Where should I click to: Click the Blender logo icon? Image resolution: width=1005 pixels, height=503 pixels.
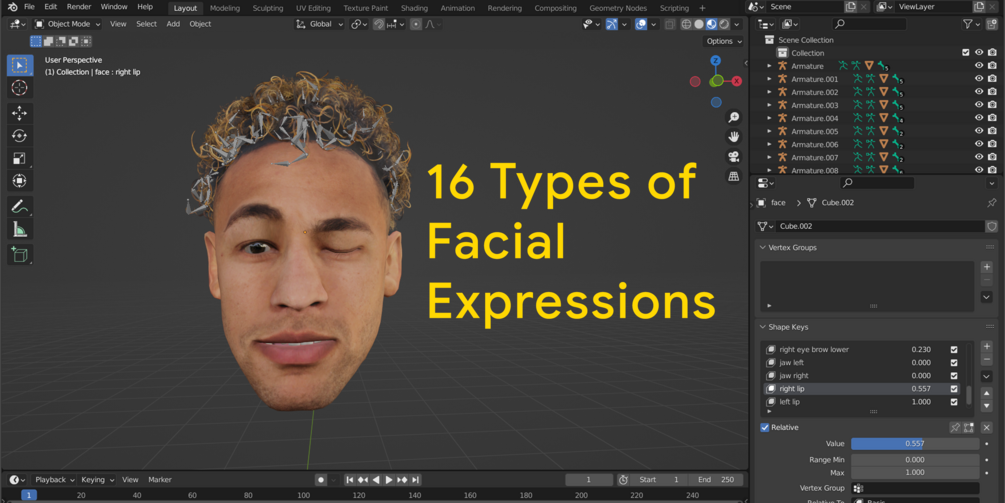pos(12,7)
